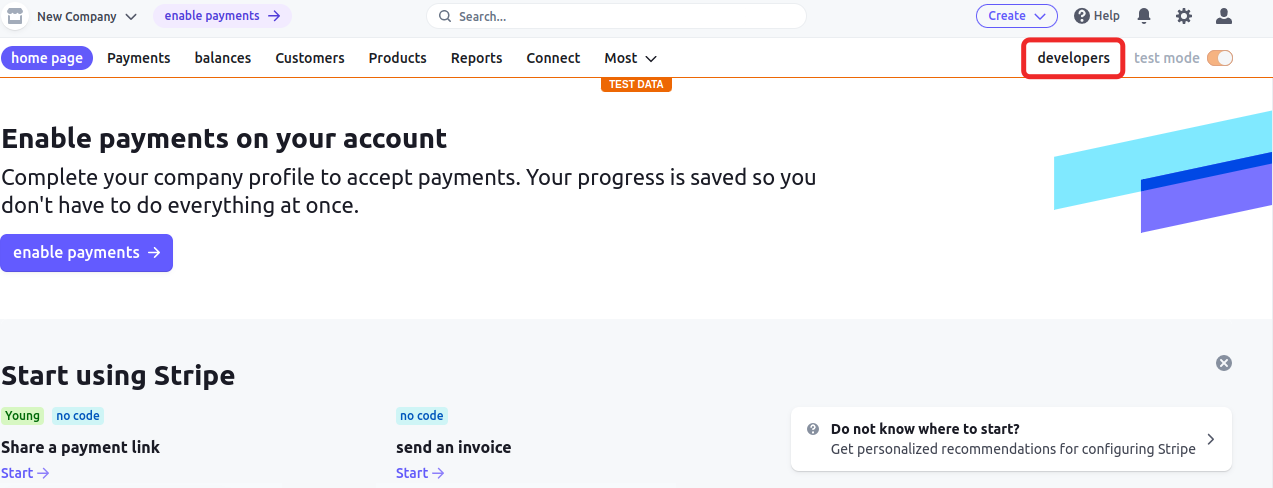Open the personalized recommendations card arrow
1273x488 pixels.
[x=1210, y=439]
